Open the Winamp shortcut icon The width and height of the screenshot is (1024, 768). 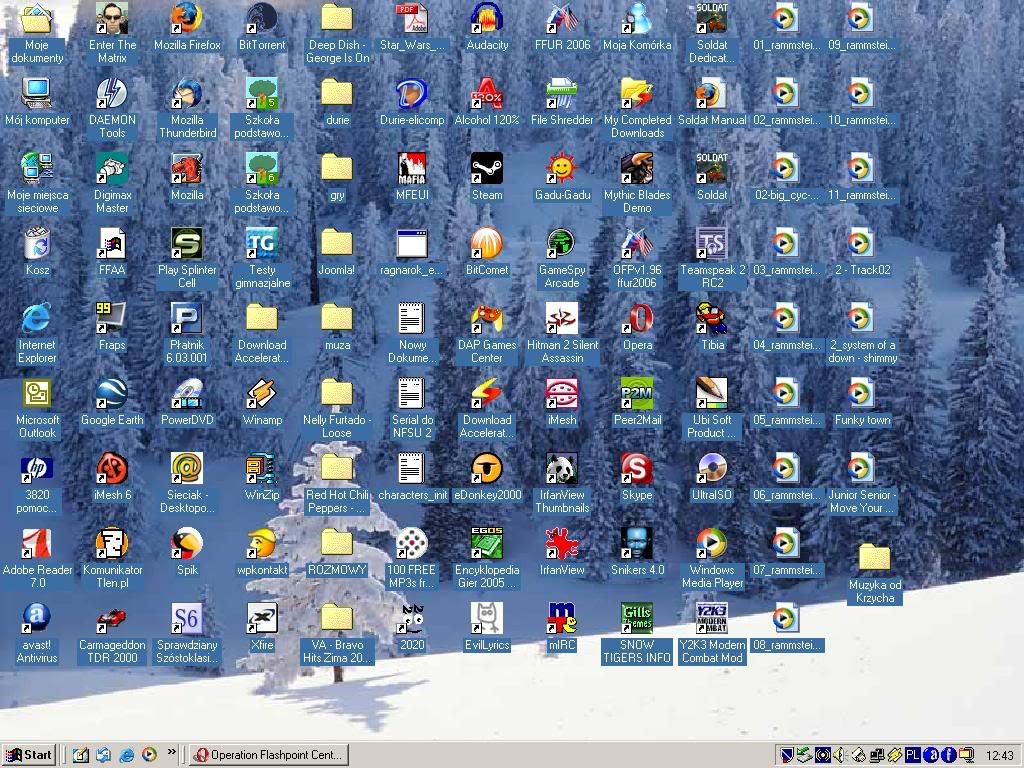coord(262,394)
